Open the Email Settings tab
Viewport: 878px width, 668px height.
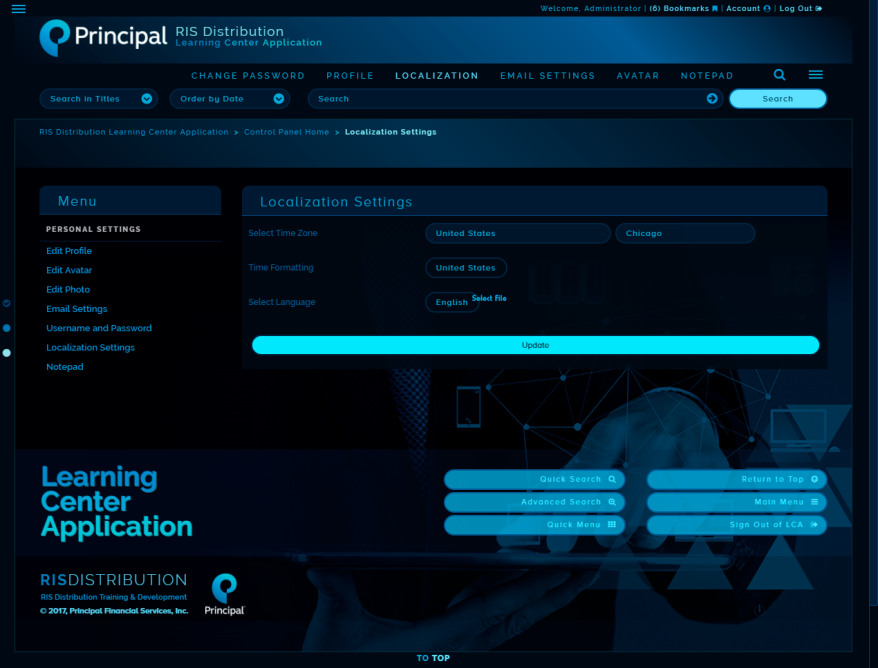pyautogui.click(x=547, y=76)
